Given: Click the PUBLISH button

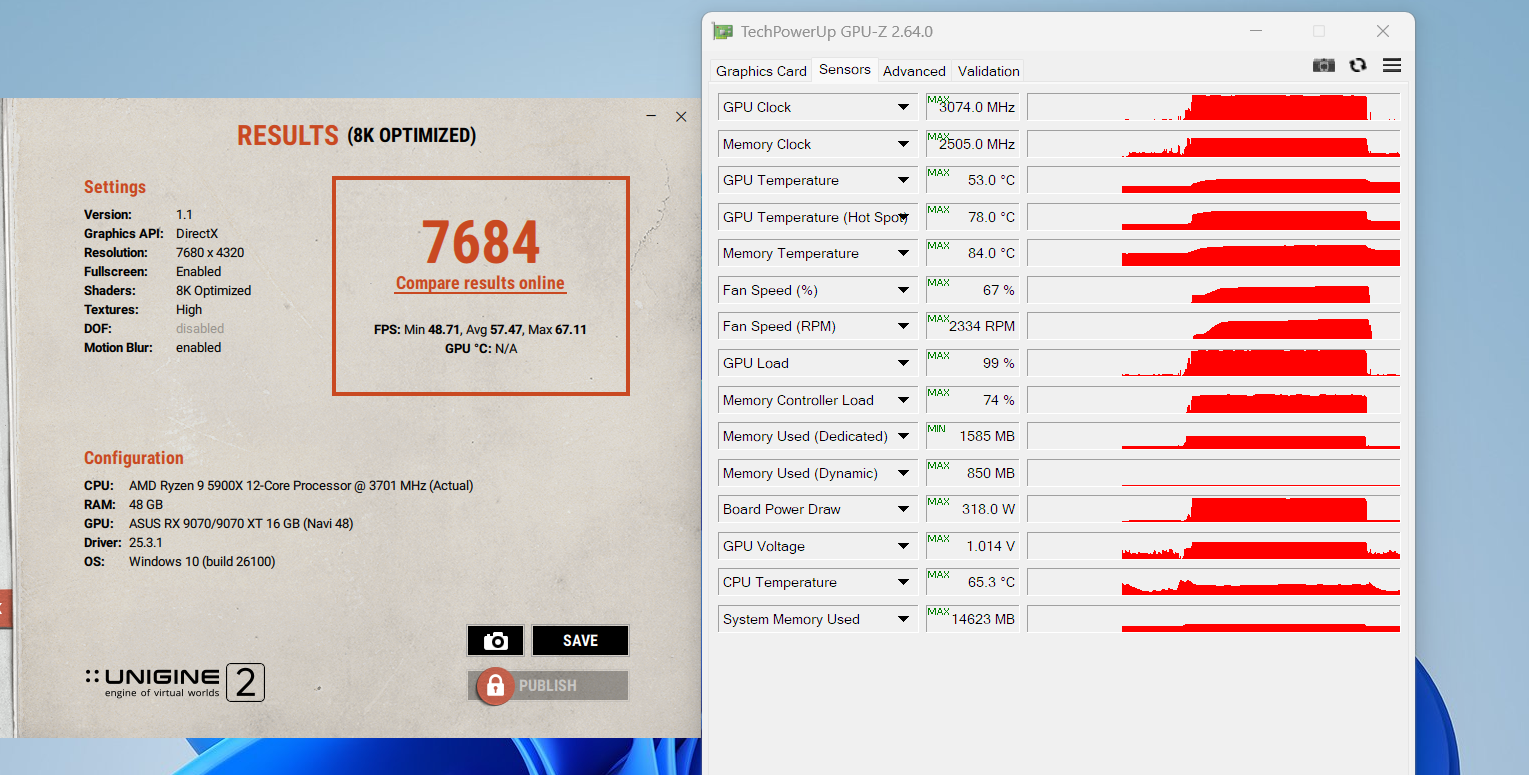Looking at the screenshot, I should pos(548,686).
